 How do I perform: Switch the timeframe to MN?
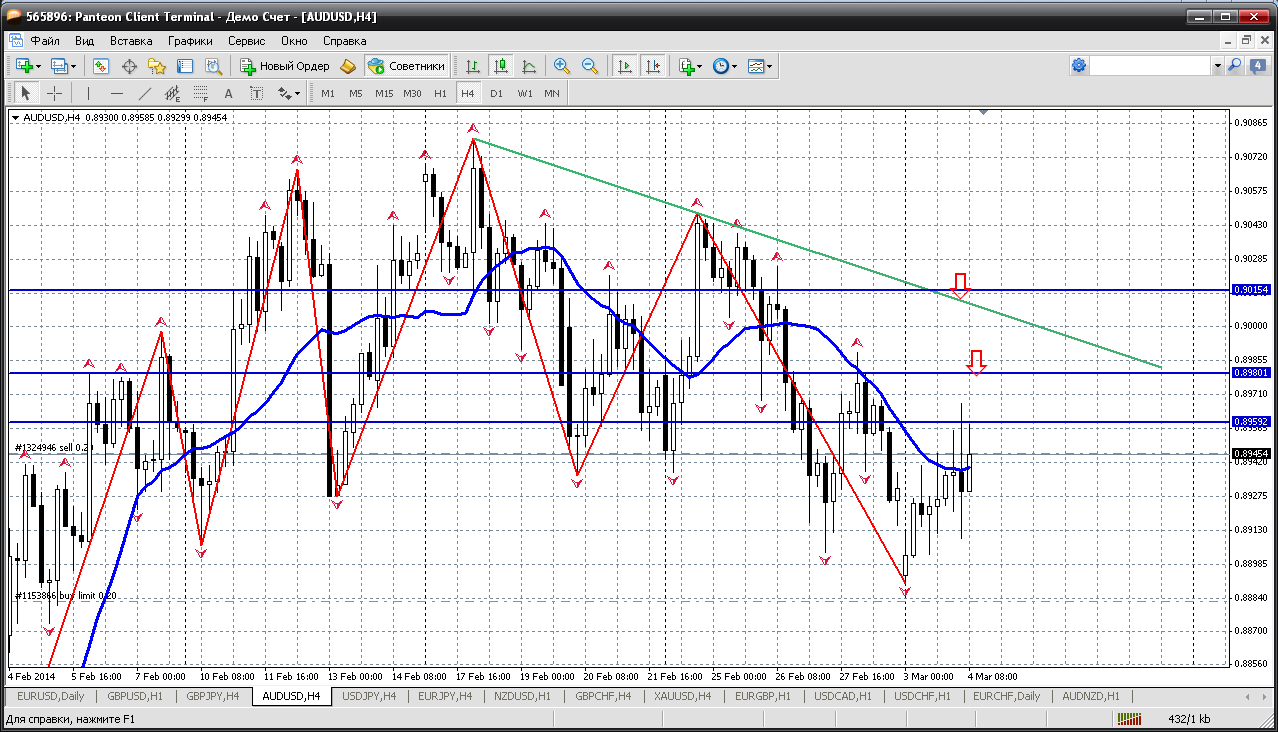pos(552,93)
